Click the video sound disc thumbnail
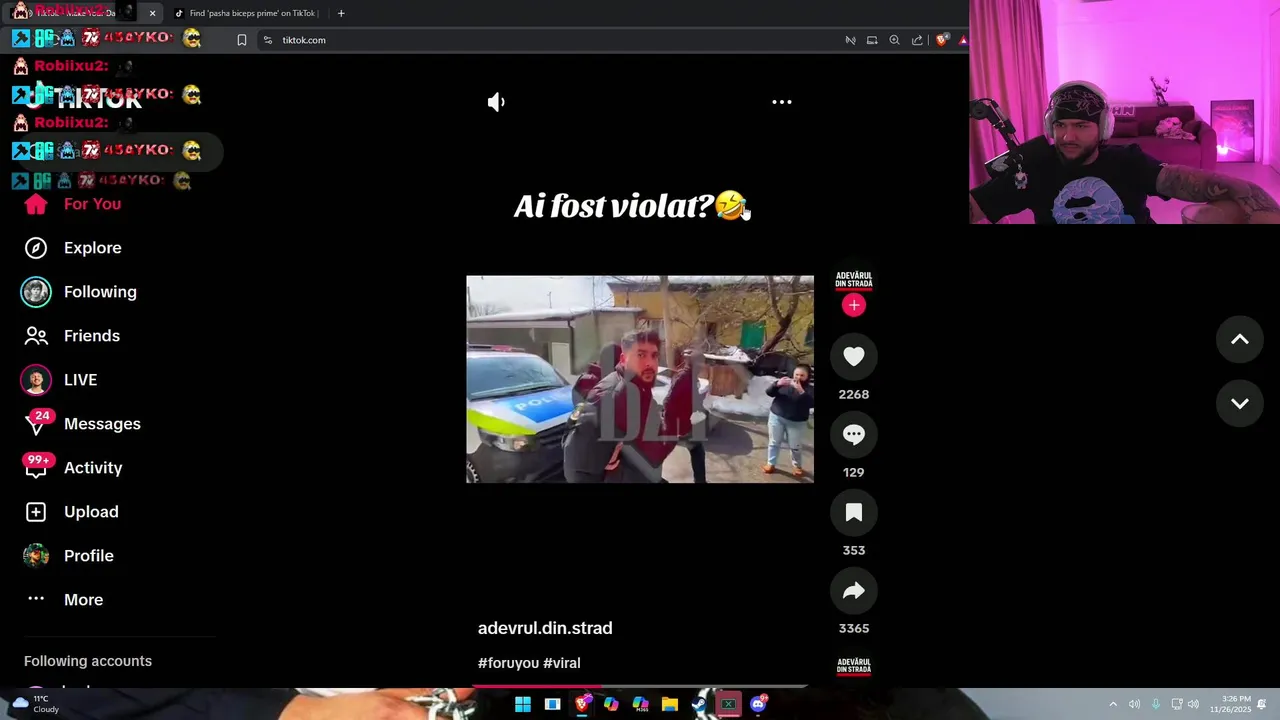The image size is (1280, 720). [854, 668]
